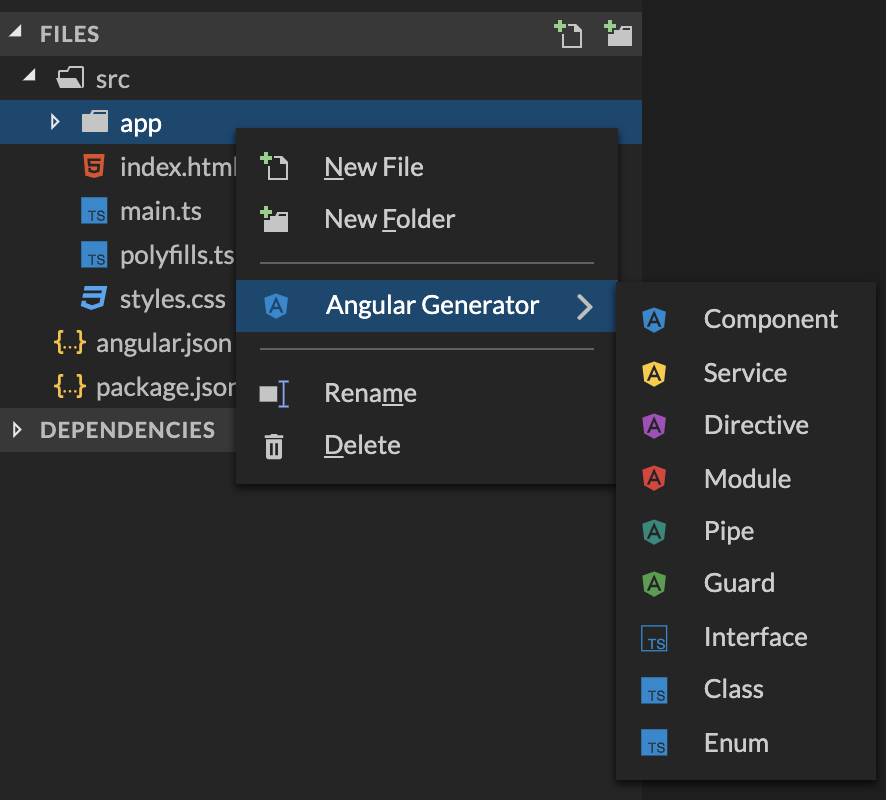Generate a new TypeScript Interface

click(x=746, y=637)
